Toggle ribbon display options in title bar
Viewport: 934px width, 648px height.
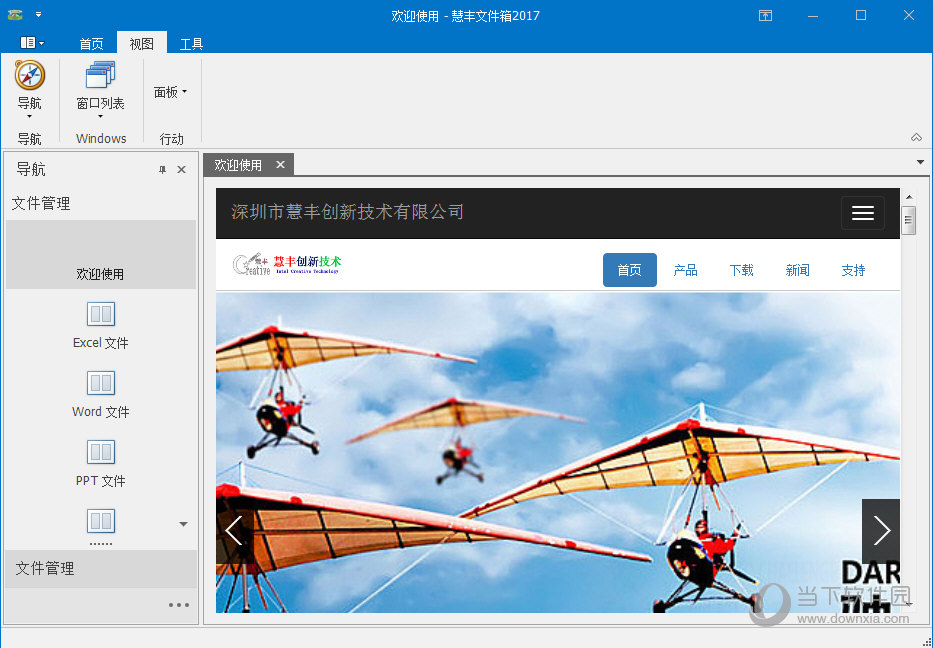click(765, 15)
